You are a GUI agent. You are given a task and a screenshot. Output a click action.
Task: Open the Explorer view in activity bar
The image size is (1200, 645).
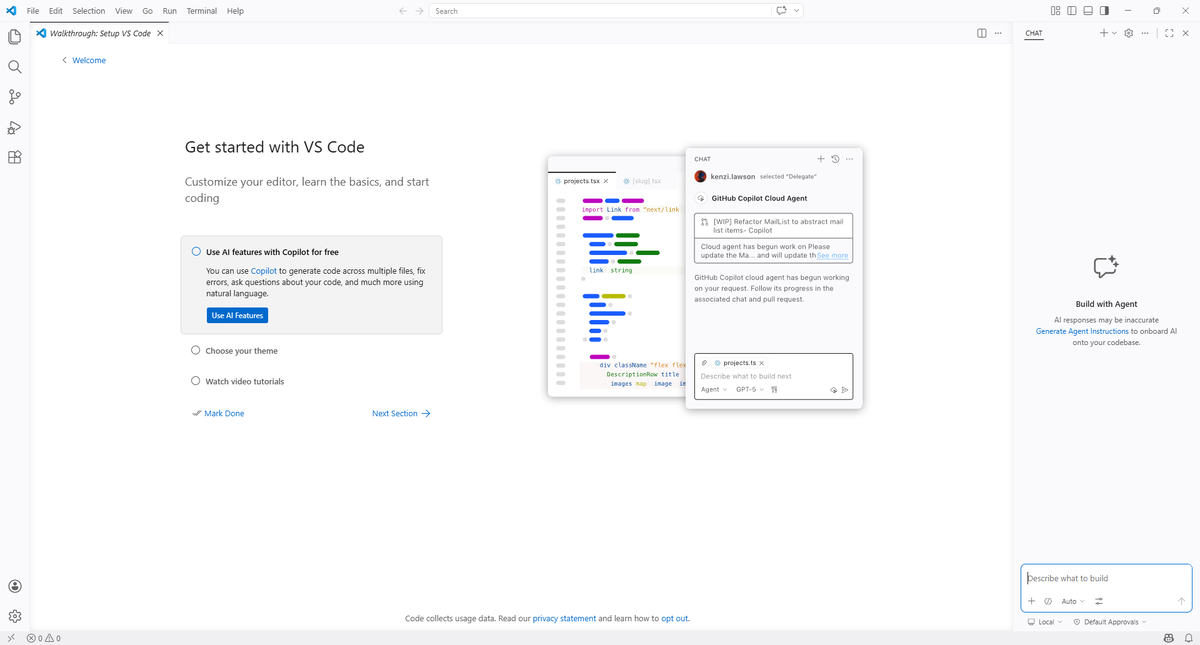tap(15, 37)
